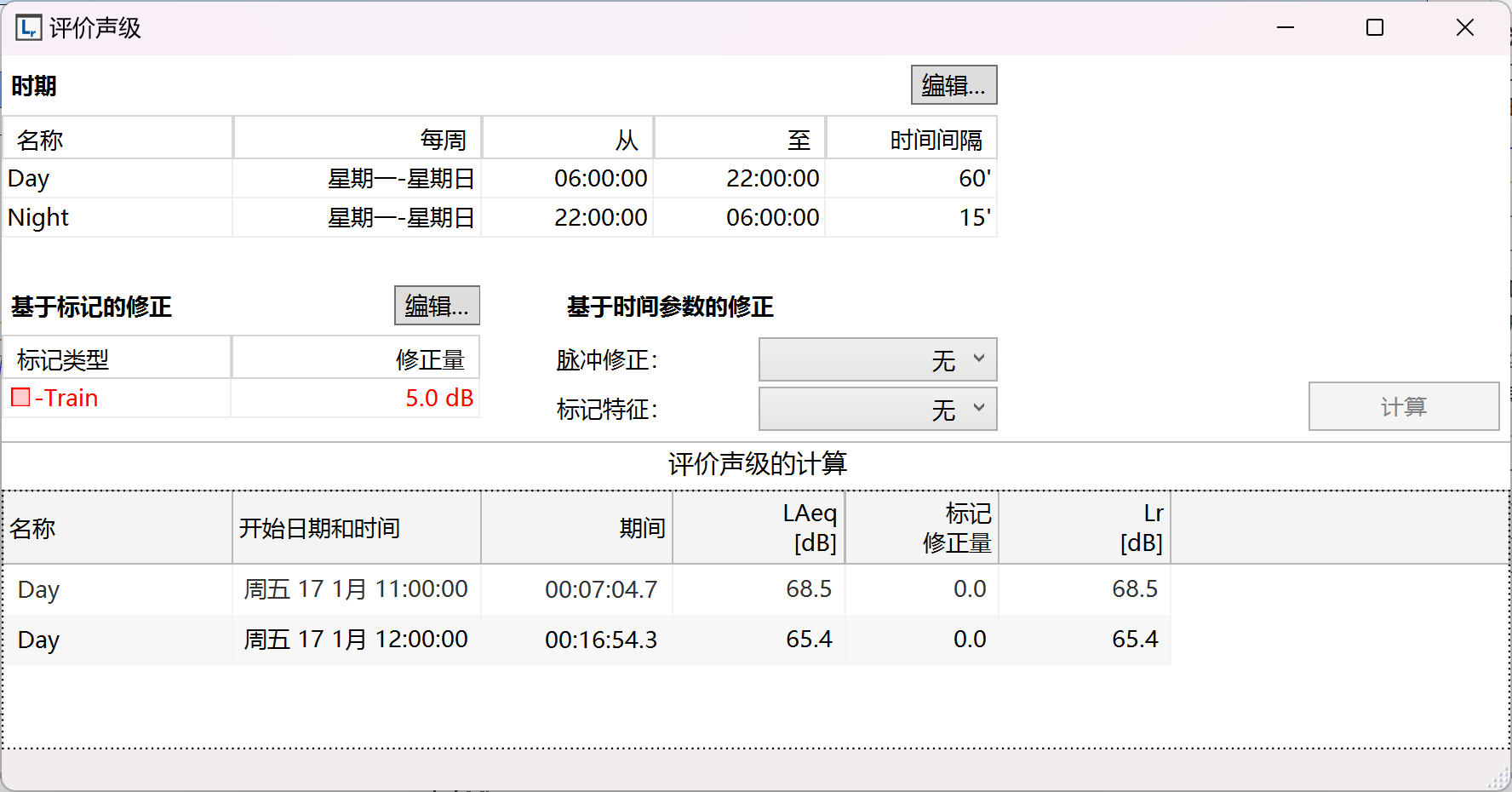The height and width of the screenshot is (792, 1512).
Task: Click the LAeq [dB] column header
Action: coord(759,528)
